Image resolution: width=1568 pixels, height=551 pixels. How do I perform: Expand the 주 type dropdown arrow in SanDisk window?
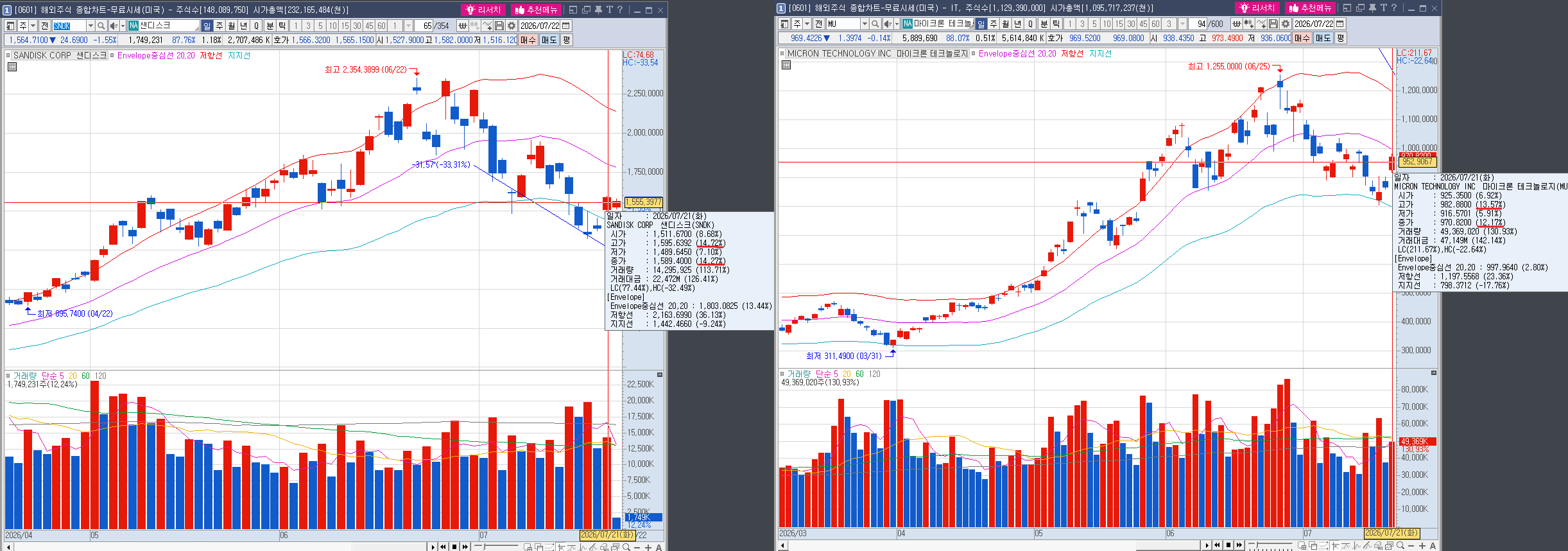click(x=33, y=26)
